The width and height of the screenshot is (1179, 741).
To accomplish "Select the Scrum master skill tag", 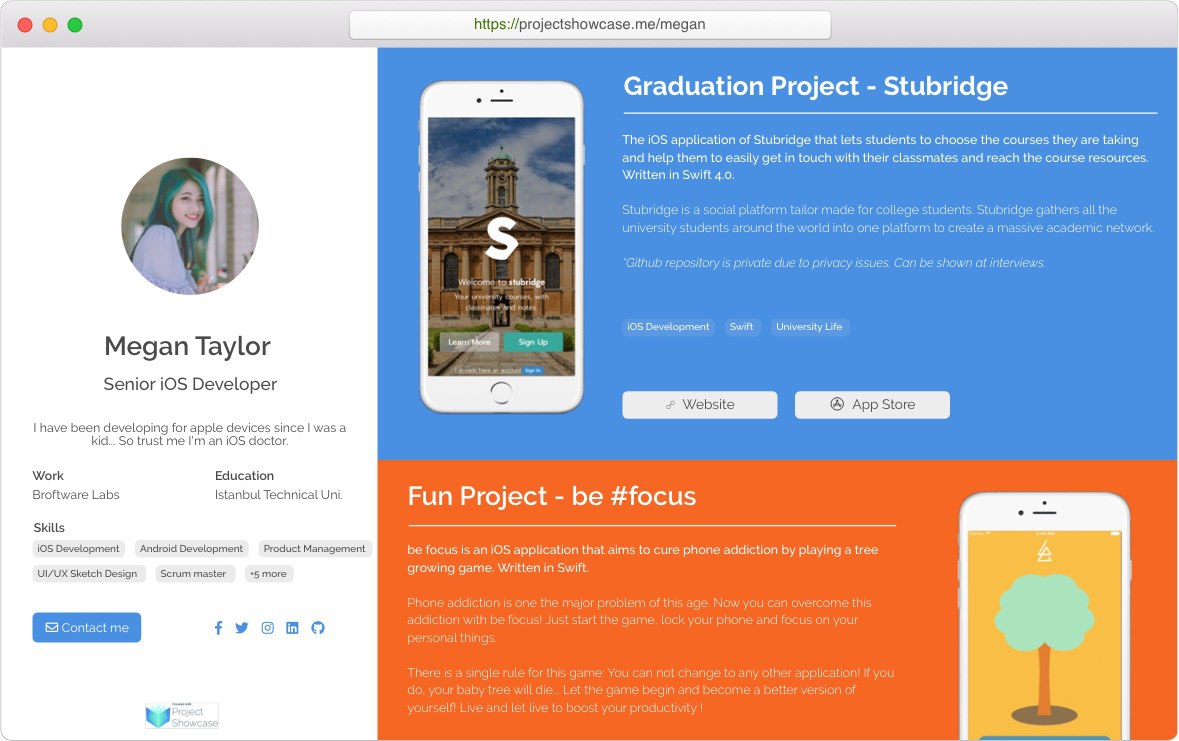I will coord(193,573).
